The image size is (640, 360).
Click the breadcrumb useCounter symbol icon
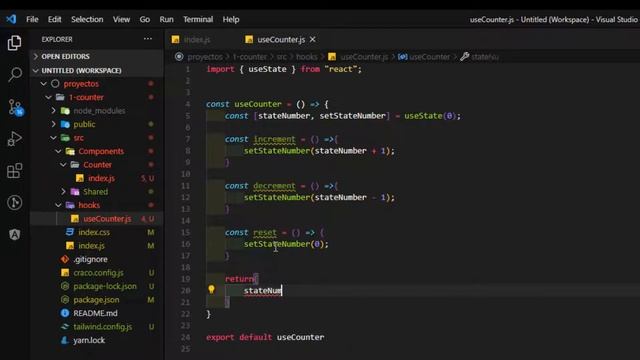point(402,57)
